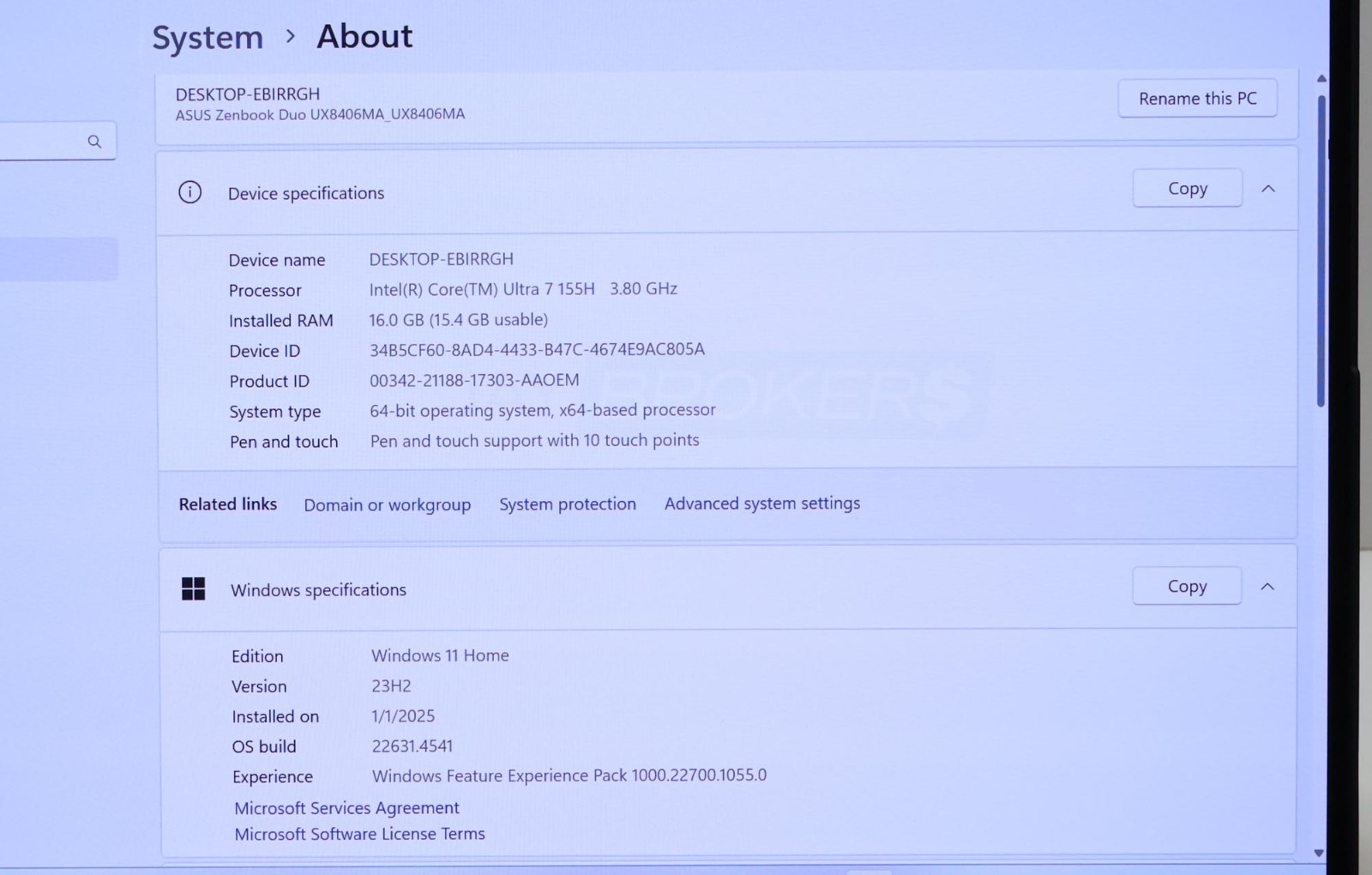Click the Windows 11 Home edition value

tap(440, 655)
